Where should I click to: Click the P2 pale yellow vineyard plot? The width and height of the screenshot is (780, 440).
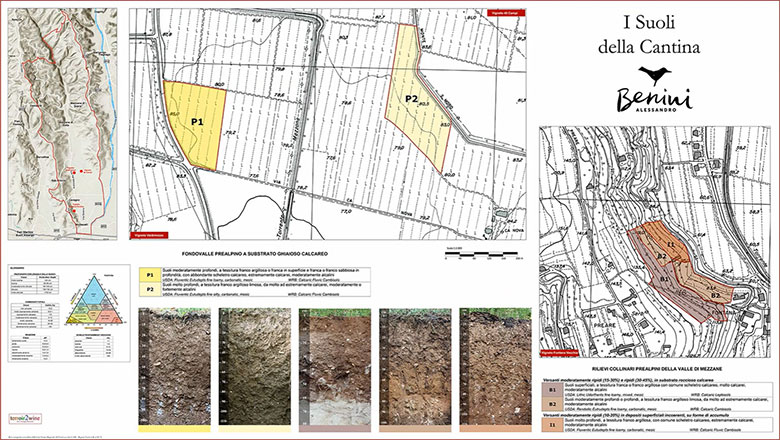point(417,97)
